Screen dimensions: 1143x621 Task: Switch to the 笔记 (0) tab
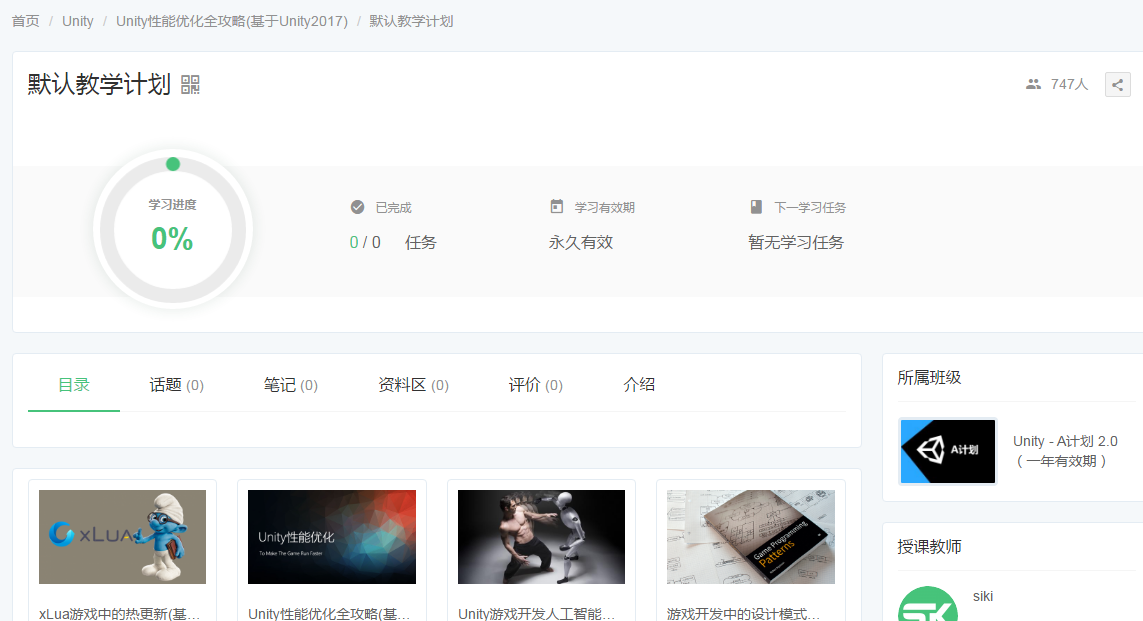(291, 385)
